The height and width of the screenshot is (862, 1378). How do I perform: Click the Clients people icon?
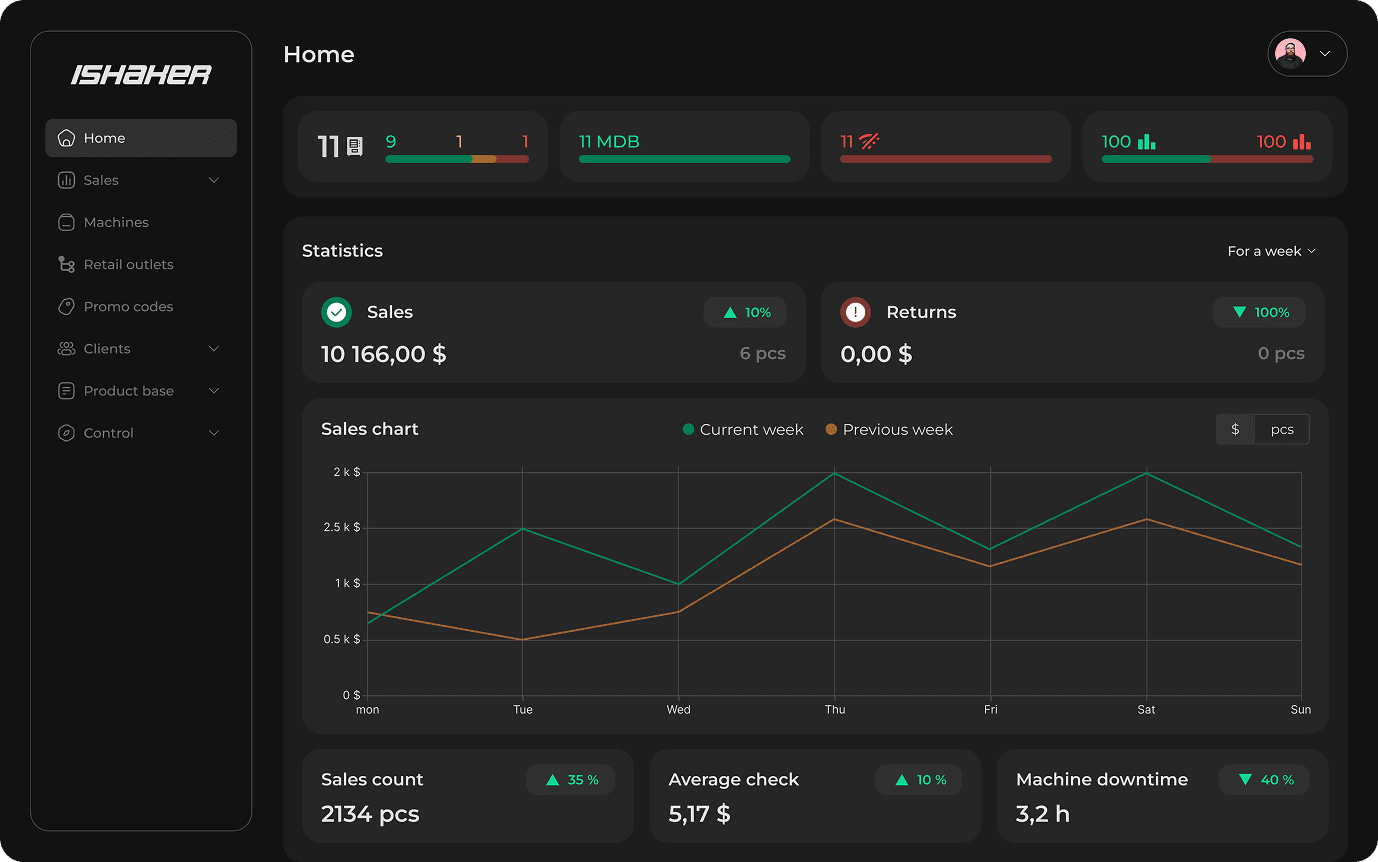(68, 348)
